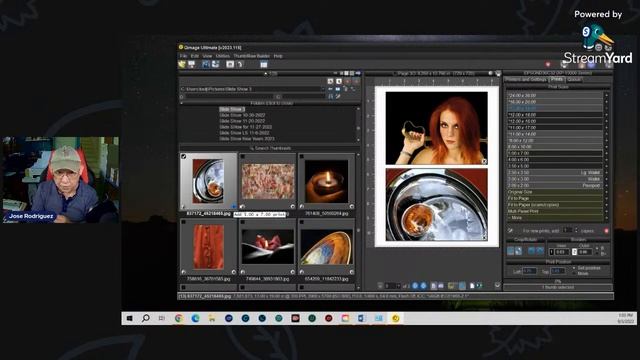Click plus button beside Fit to Page
The width and height of the screenshot is (640, 360).
pyautogui.click(x=607, y=198)
